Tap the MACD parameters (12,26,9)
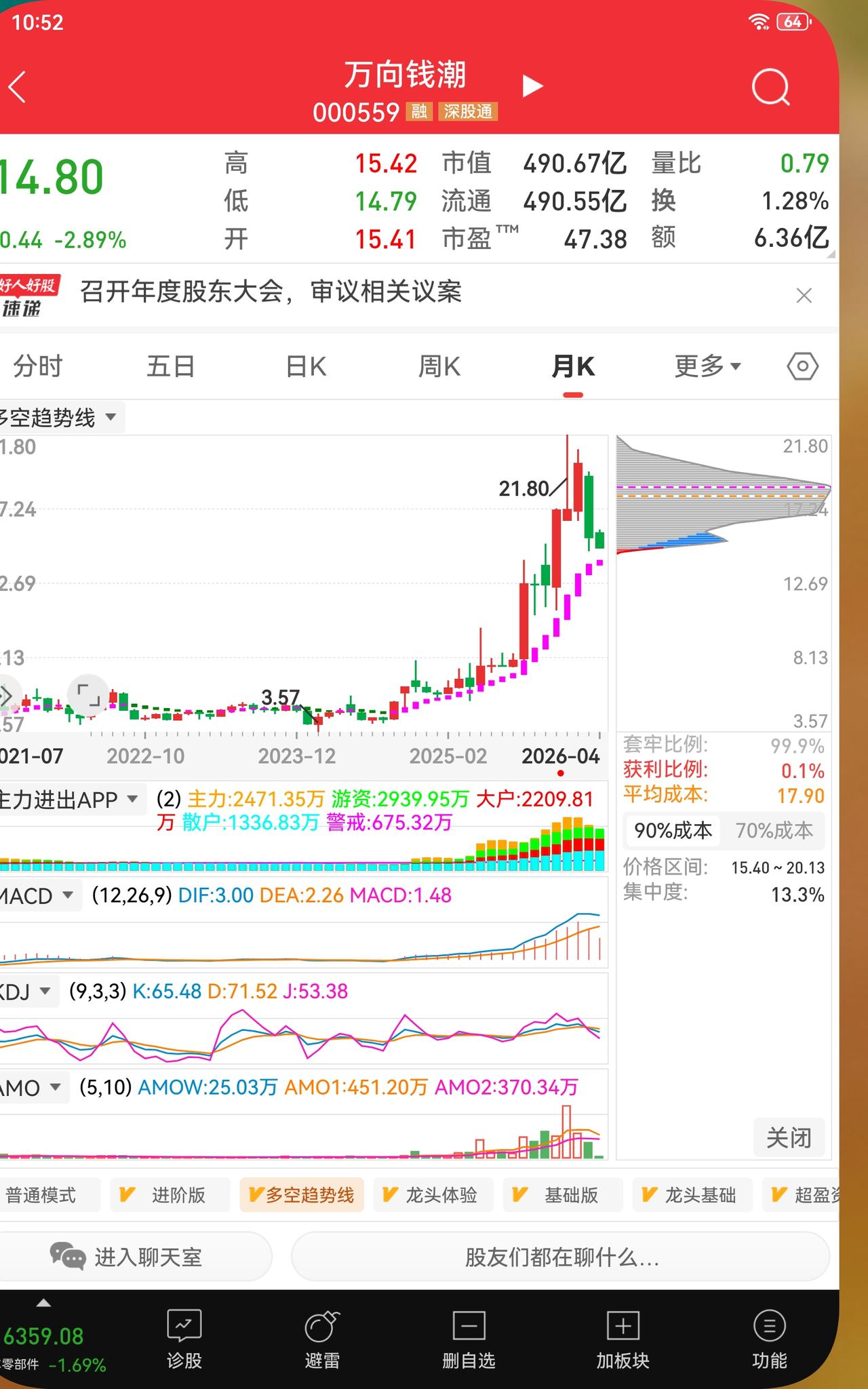 132,895
